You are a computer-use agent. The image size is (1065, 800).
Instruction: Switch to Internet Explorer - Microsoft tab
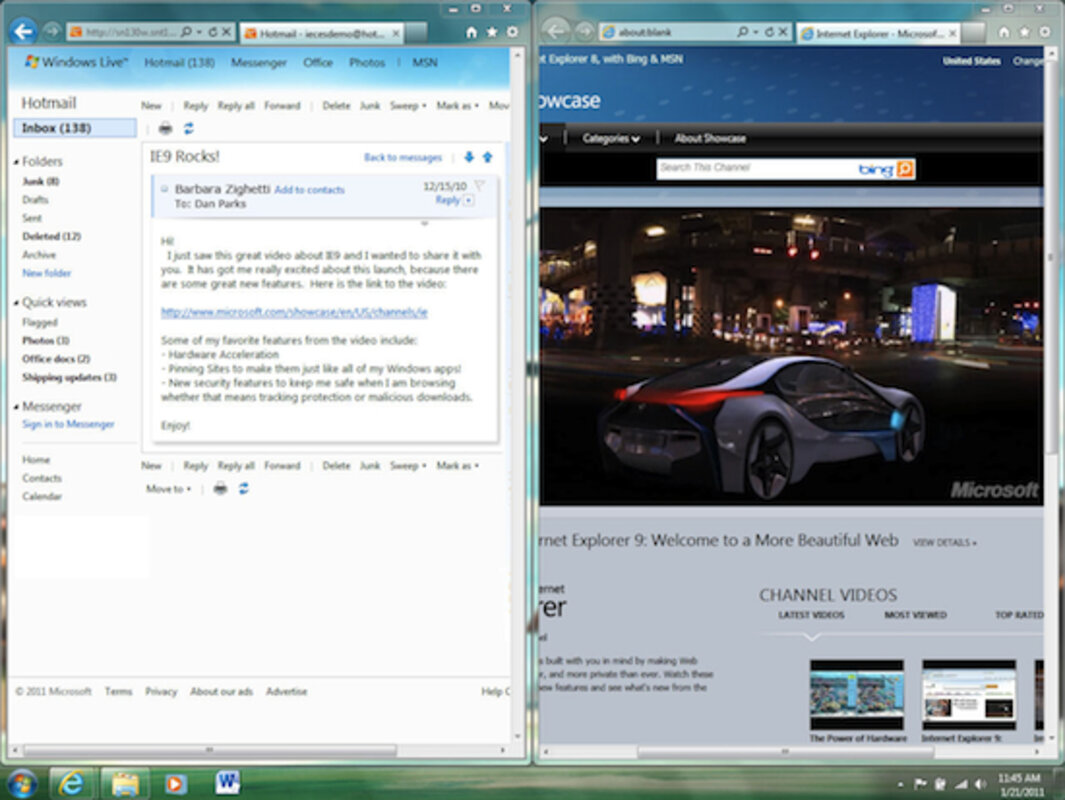878,33
